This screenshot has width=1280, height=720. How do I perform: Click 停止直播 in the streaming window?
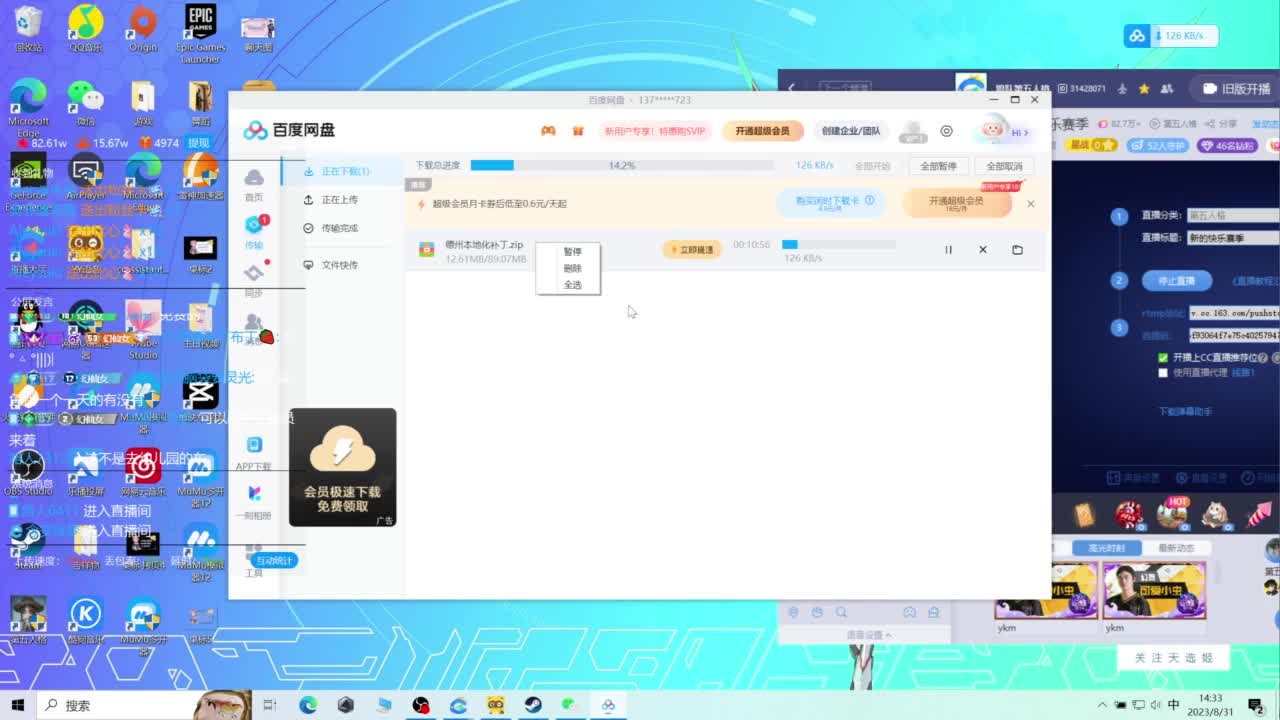(x=1178, y=280)
